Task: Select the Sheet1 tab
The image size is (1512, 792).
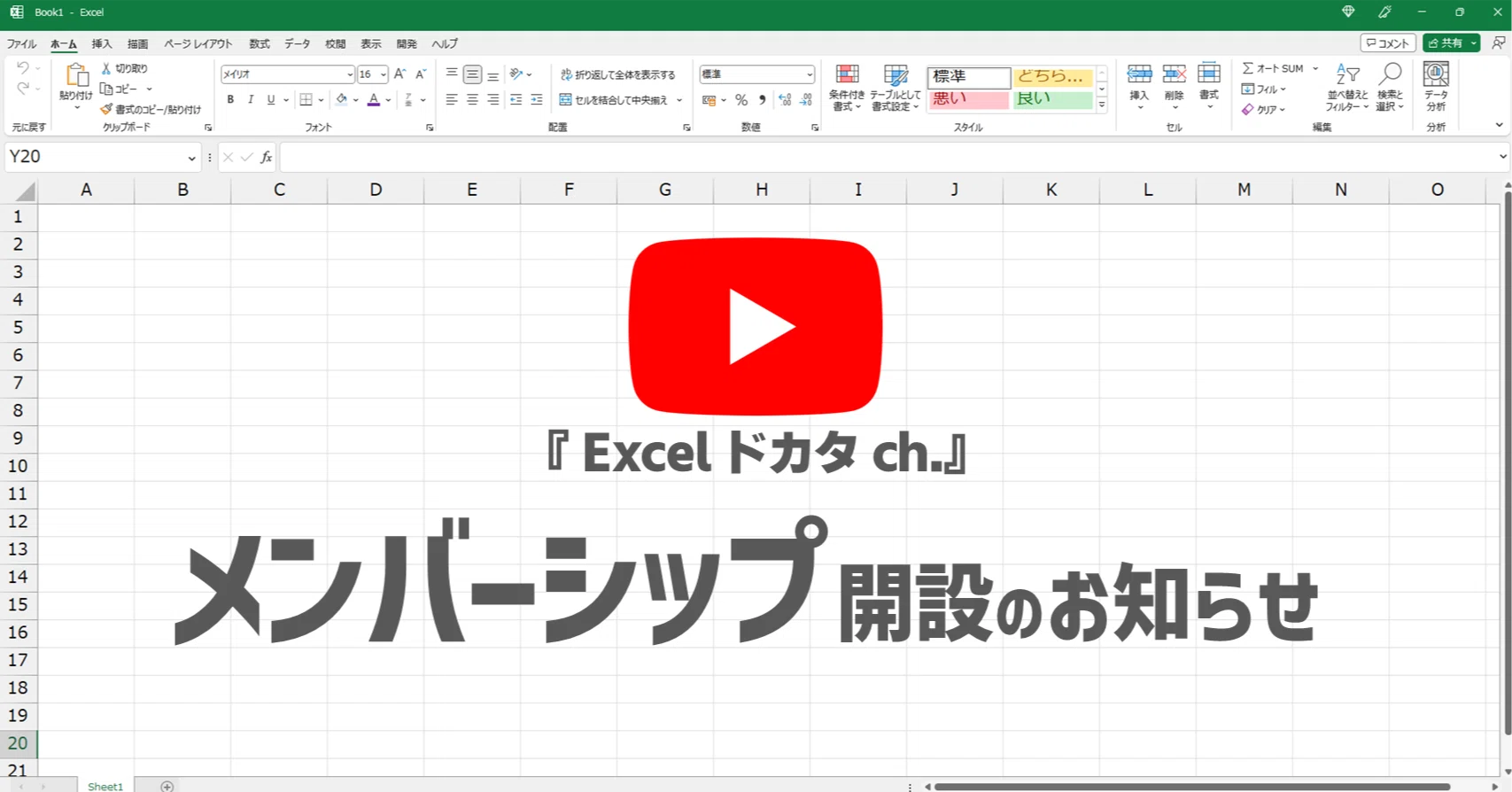Action: [x=105, y=786]
